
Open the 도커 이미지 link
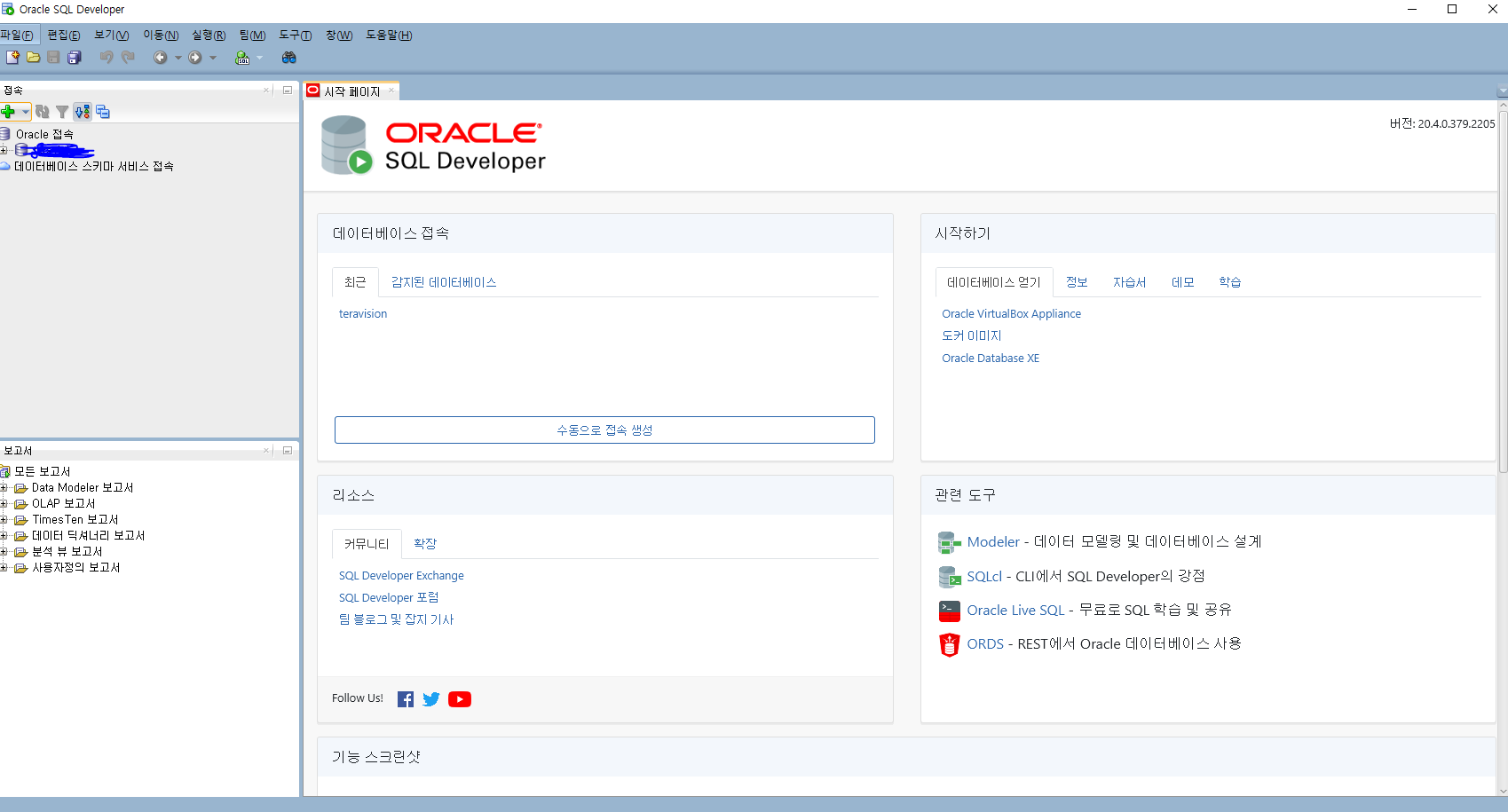point(972,336)
